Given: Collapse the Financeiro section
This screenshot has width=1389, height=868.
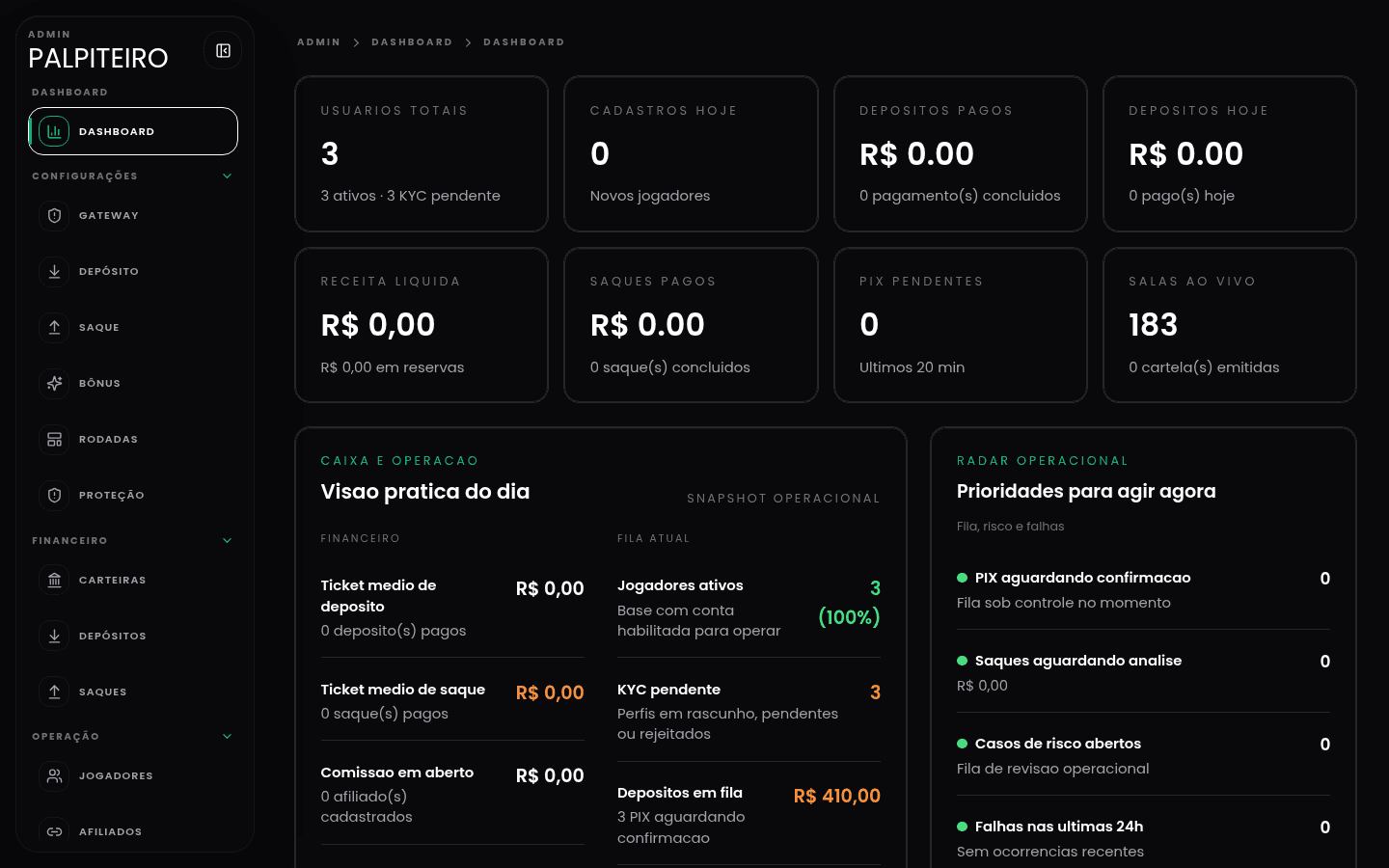Looking at the screenshot, I should tap(227, 540).
